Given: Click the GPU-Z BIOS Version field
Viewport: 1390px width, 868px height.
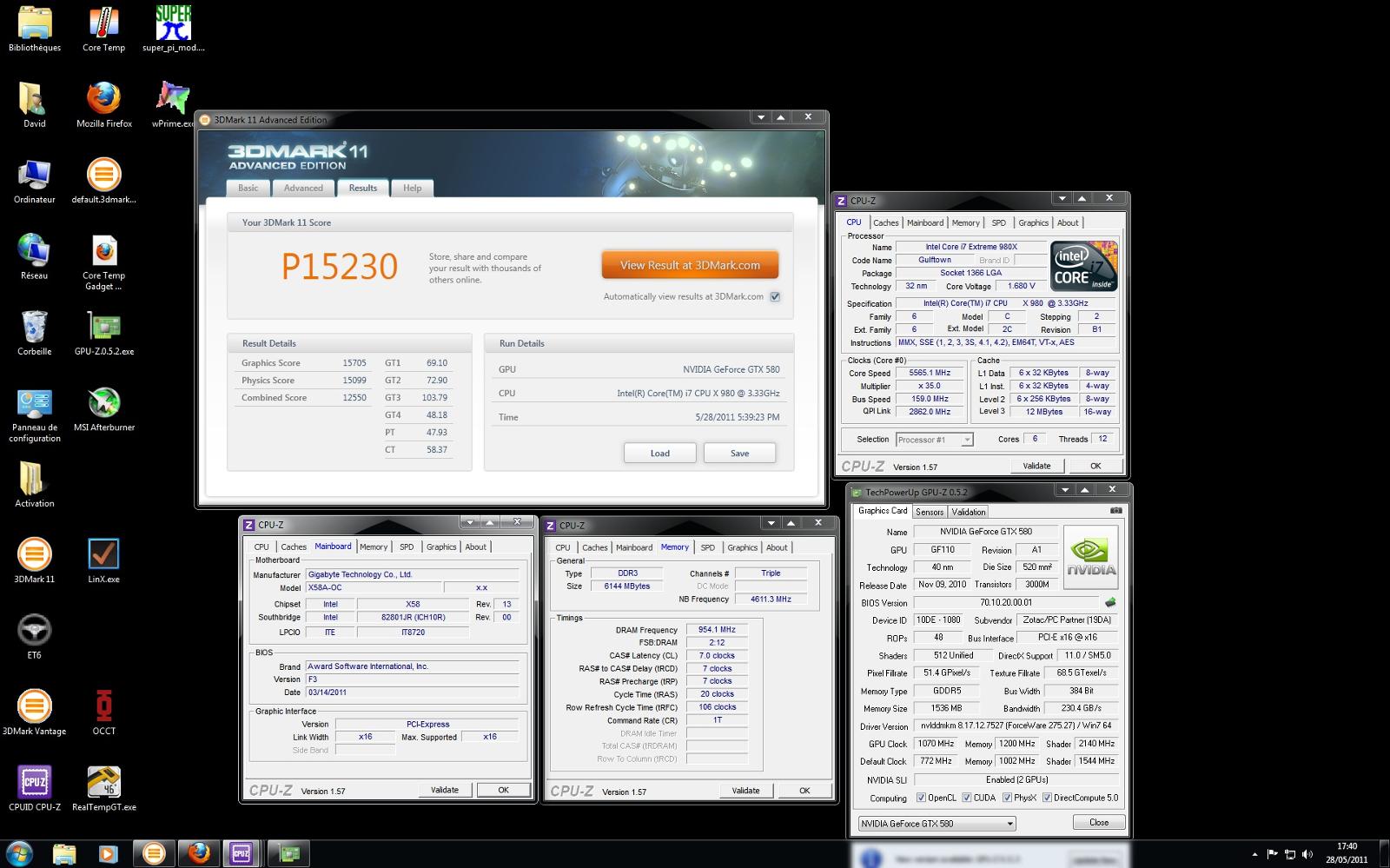Looking at the screenshot, I should 1006,602.
